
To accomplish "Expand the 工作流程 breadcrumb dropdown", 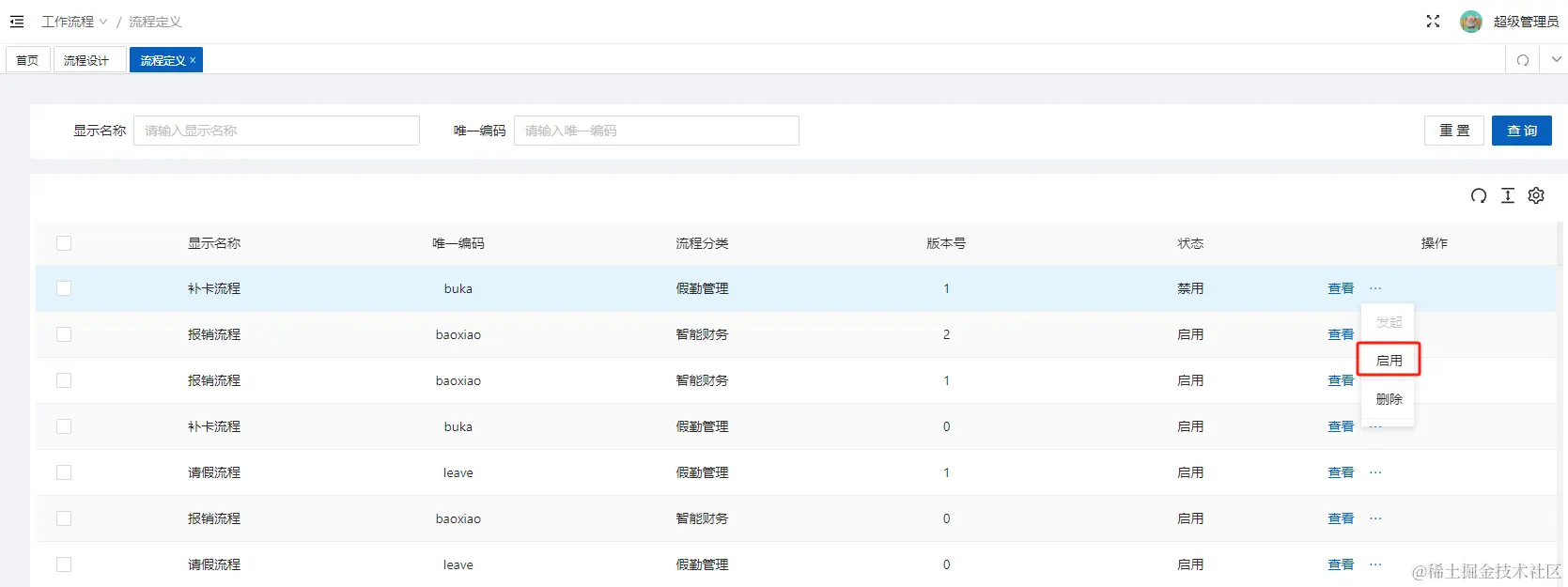I will [74, 22].
